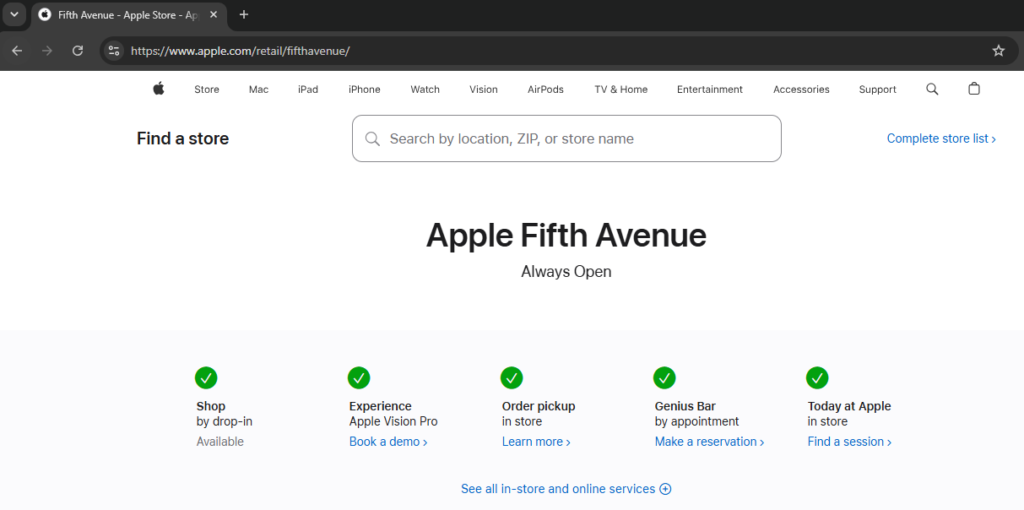The image size is (1024, 510).
Task: Click the Order pickup label
Action: click(x=539, y=406)
